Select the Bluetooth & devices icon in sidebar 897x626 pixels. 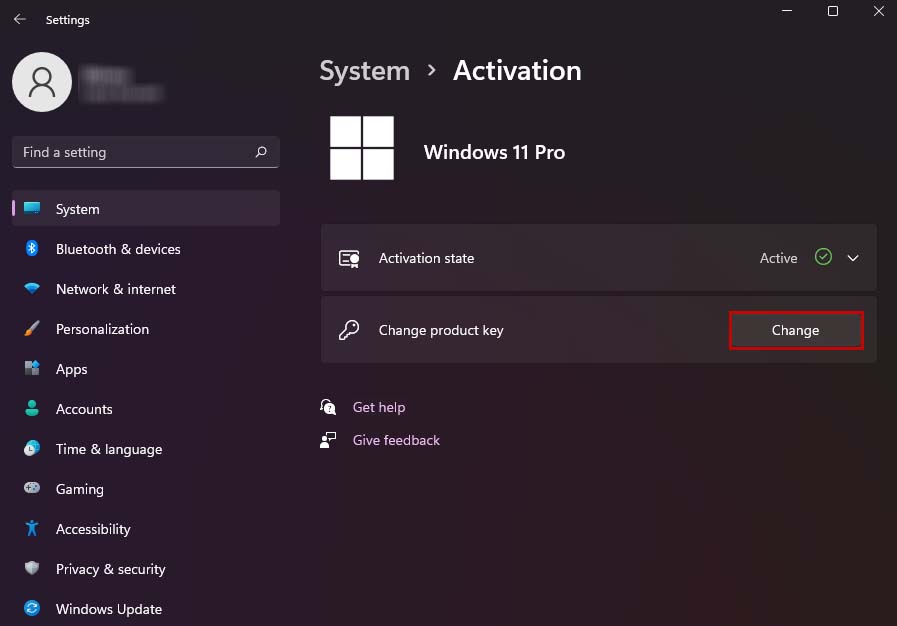31,249
